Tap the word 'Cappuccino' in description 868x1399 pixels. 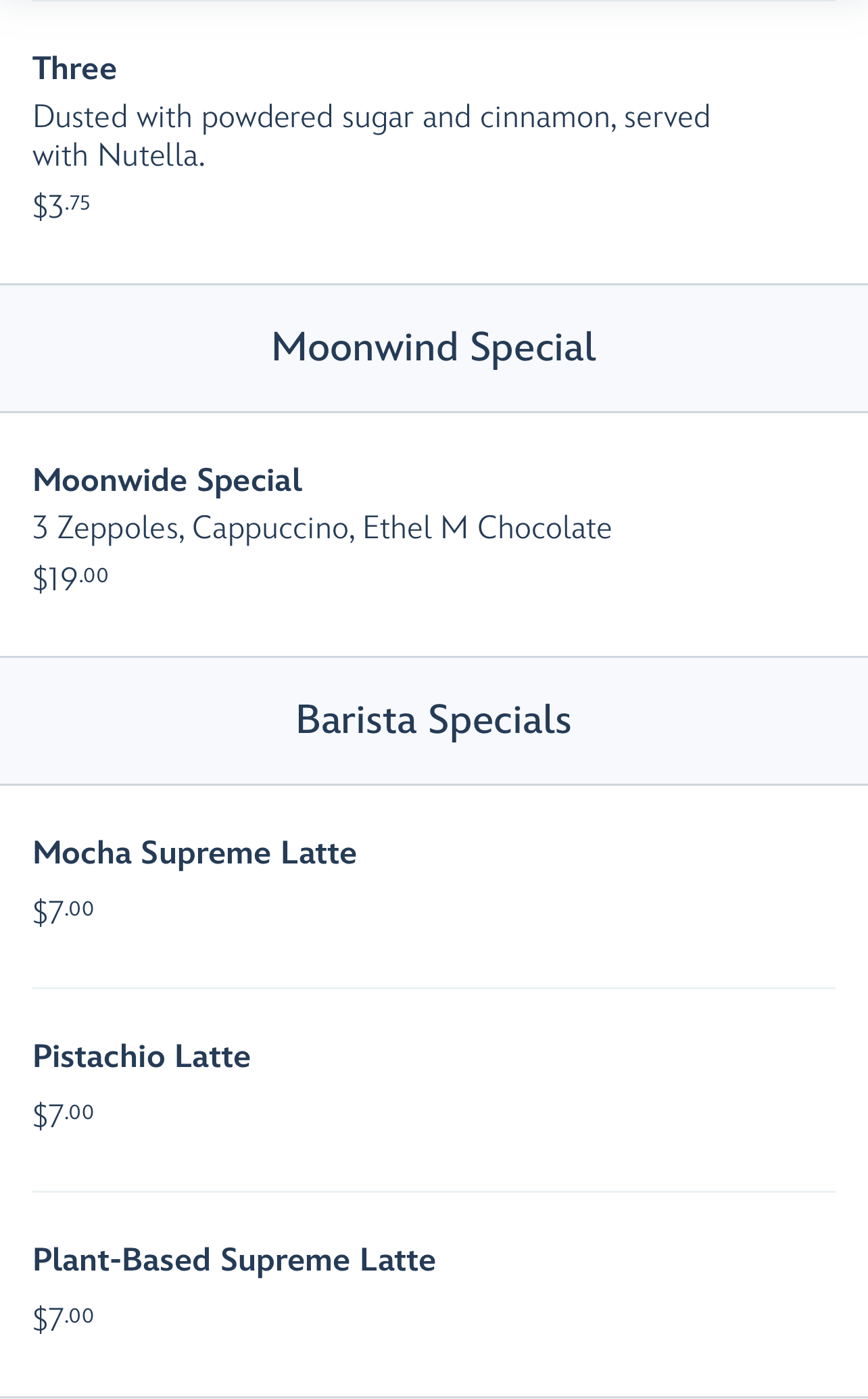pos(270,528)
